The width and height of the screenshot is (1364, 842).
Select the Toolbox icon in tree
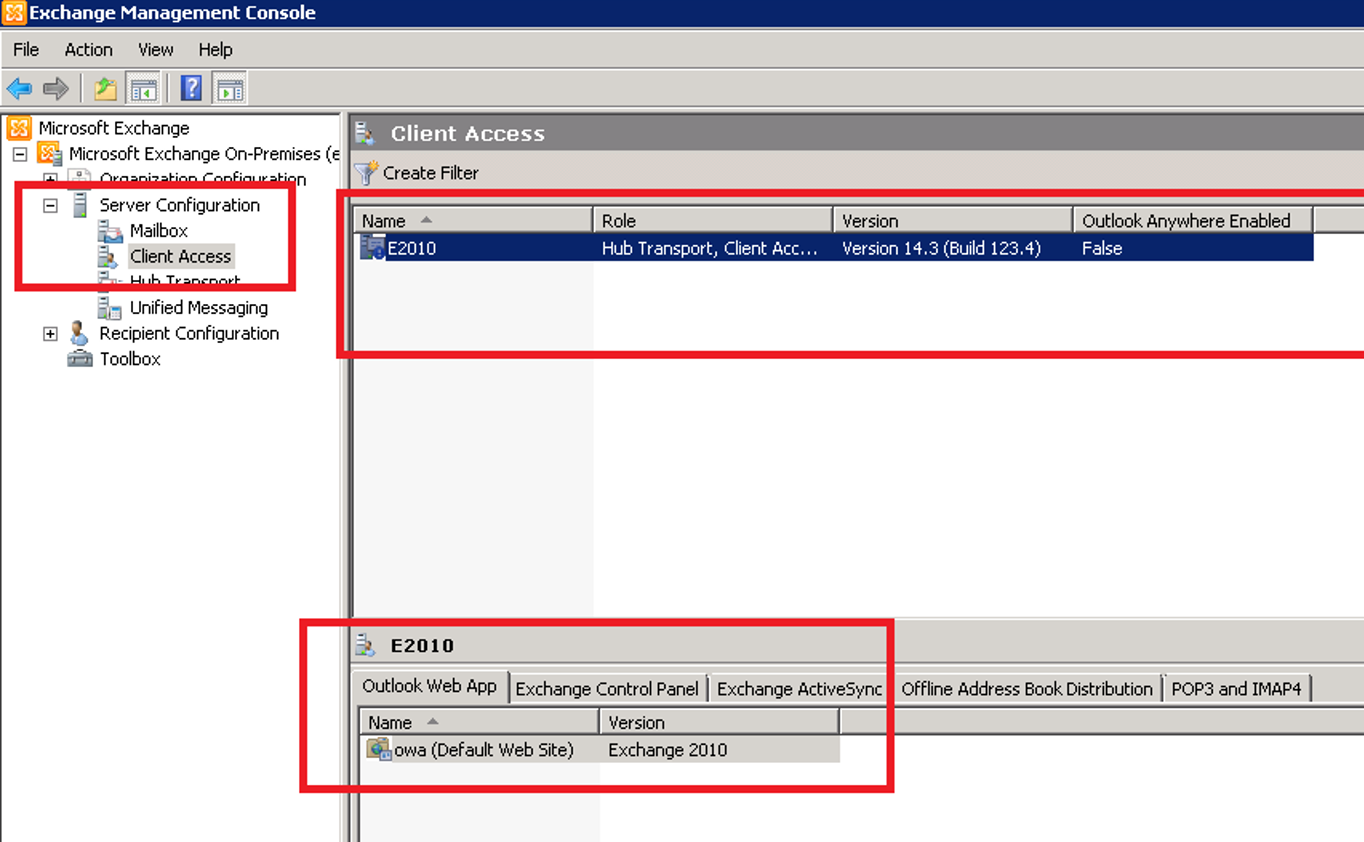point(80,359)
